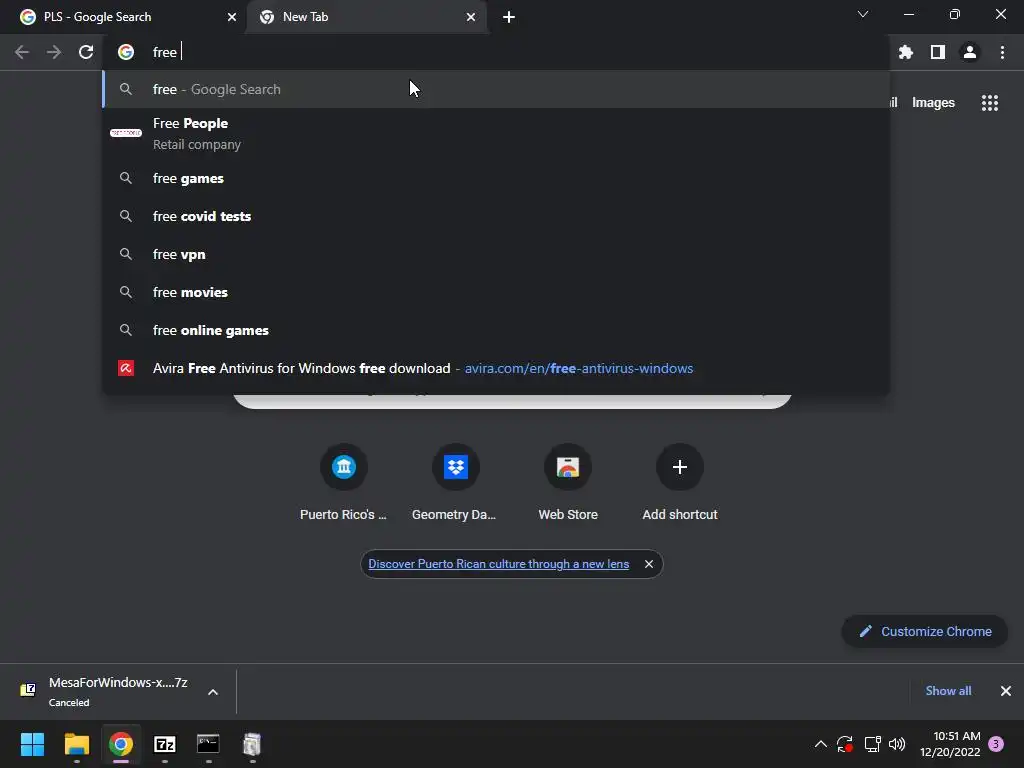The image size is (1024, 768).
Task: Expand the MesaForWindows download options arrow
Action: click(x=213, y=692)
